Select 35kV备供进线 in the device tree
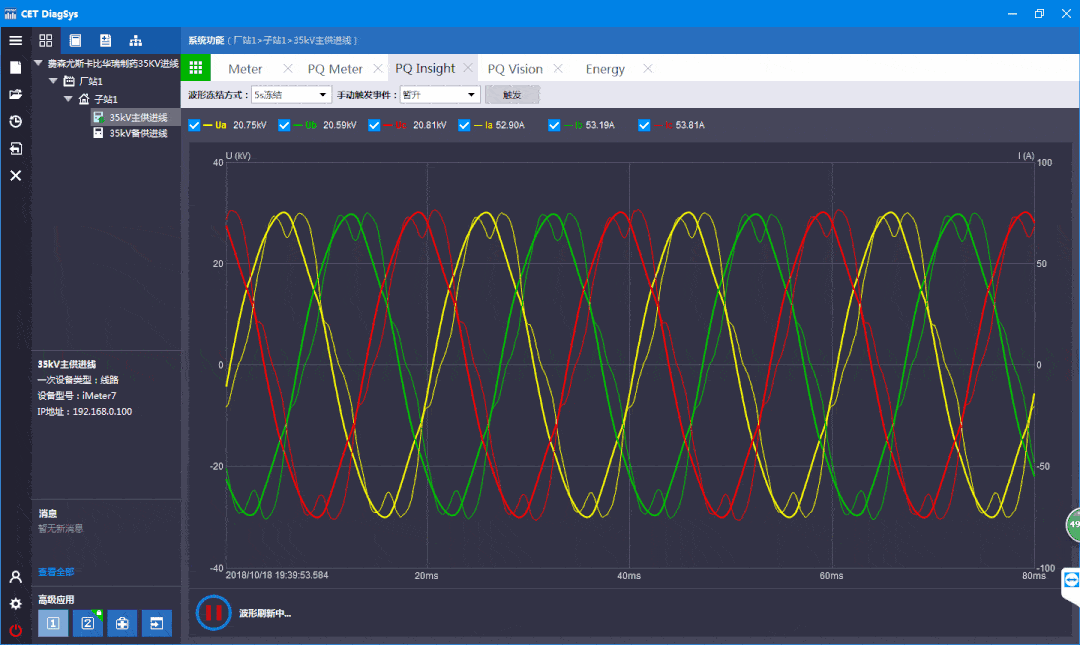 coord(138,133)
